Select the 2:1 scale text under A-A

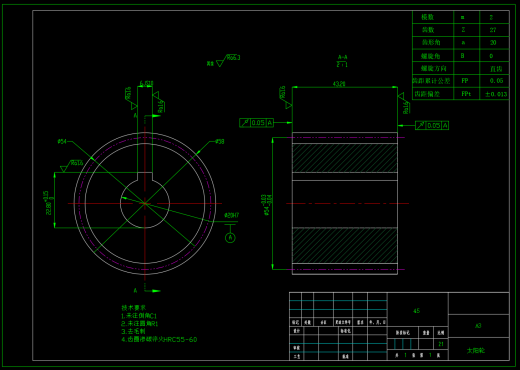tap(342, 64)
